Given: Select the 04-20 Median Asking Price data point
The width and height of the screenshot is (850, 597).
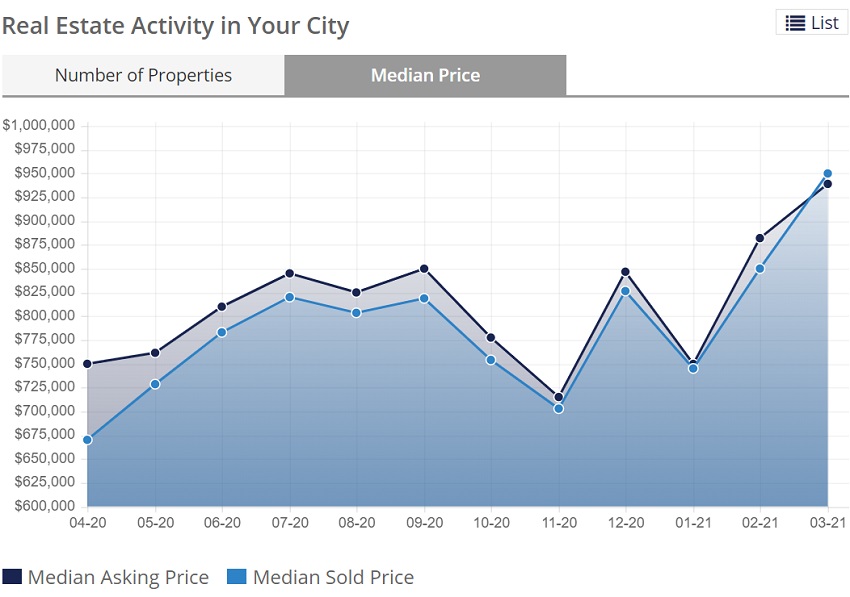Looking at the screenshot, I should click(88, 364).
